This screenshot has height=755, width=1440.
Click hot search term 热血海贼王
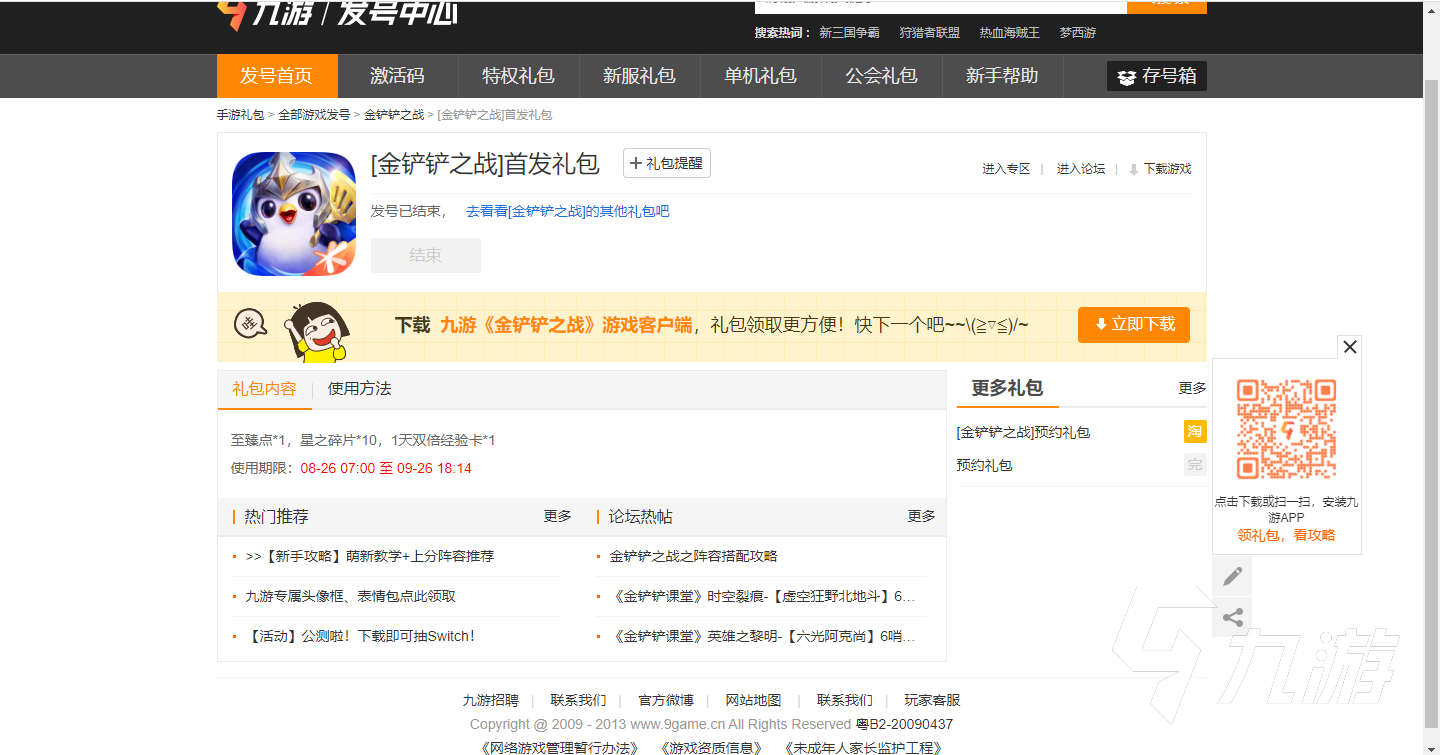tap(1009, 33)
